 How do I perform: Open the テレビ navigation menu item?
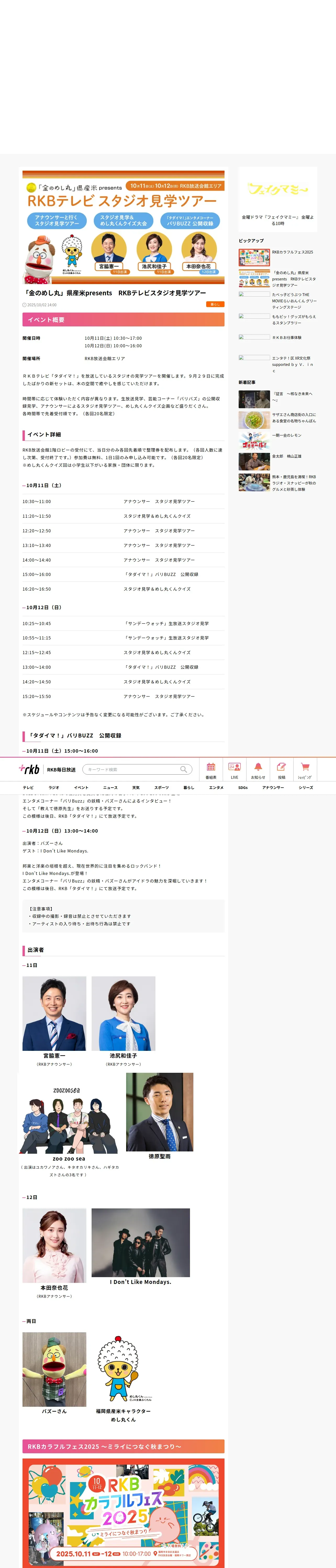pos(28,788)
